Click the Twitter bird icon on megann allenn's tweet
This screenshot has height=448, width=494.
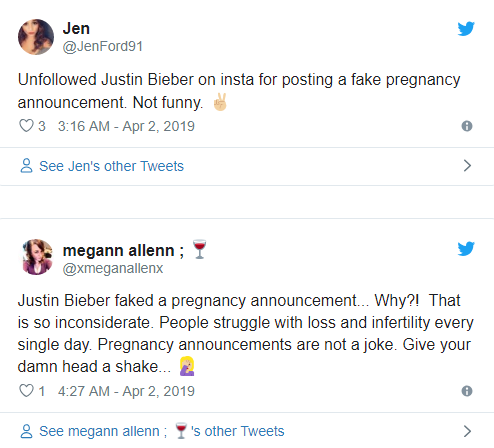point(466,249)
